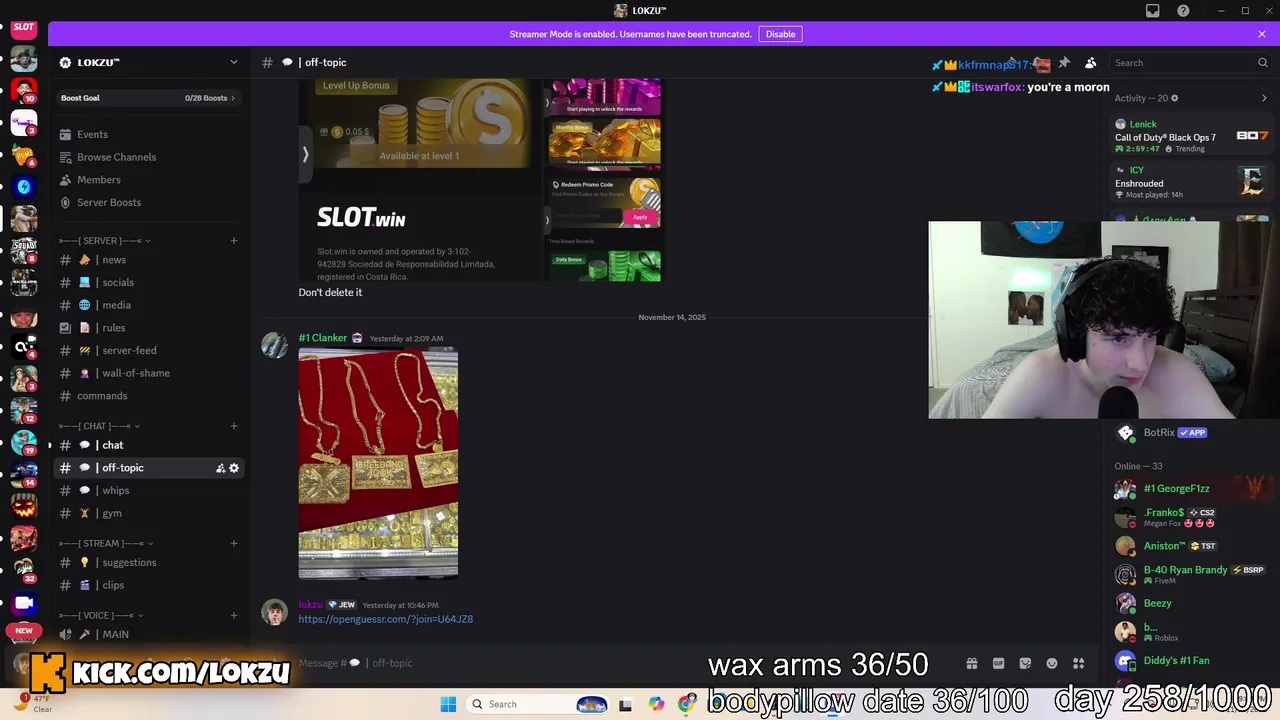Open the server icon with badge 19

(x=24, y=443)
